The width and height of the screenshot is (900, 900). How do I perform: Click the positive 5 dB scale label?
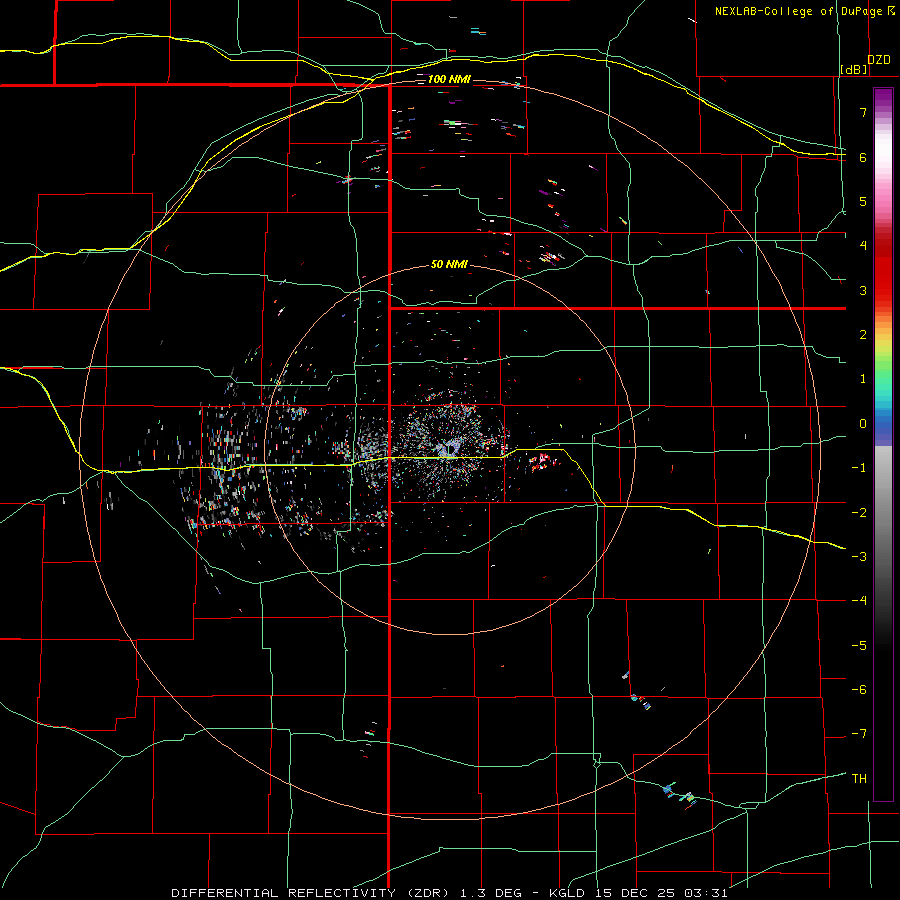pos(863,201)
